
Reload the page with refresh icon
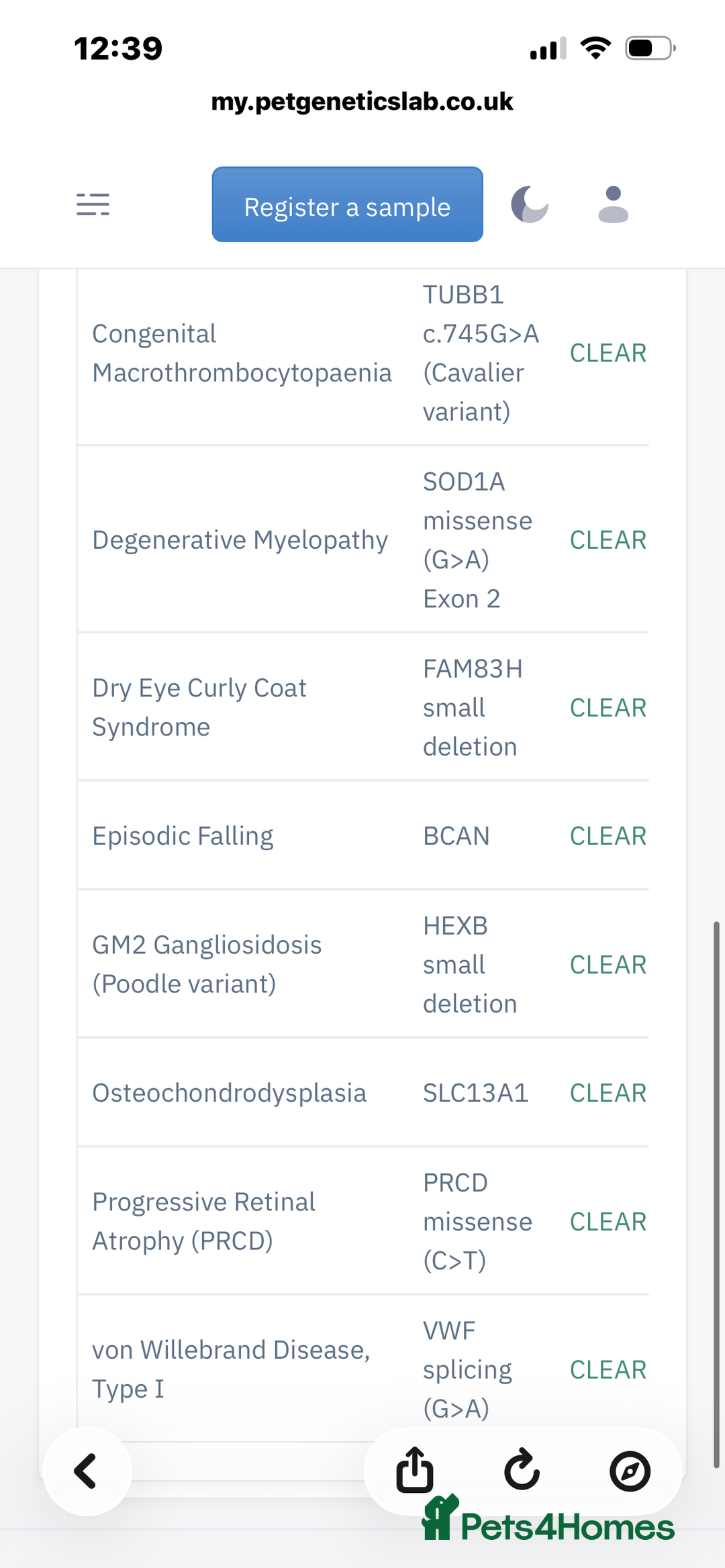point(522,1470)
